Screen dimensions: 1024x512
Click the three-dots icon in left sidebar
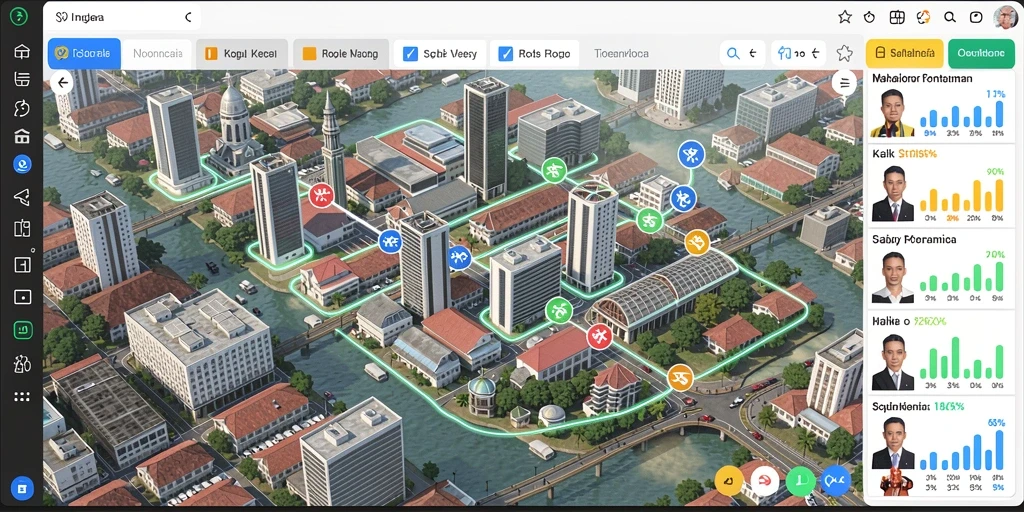tap(22, 396)
